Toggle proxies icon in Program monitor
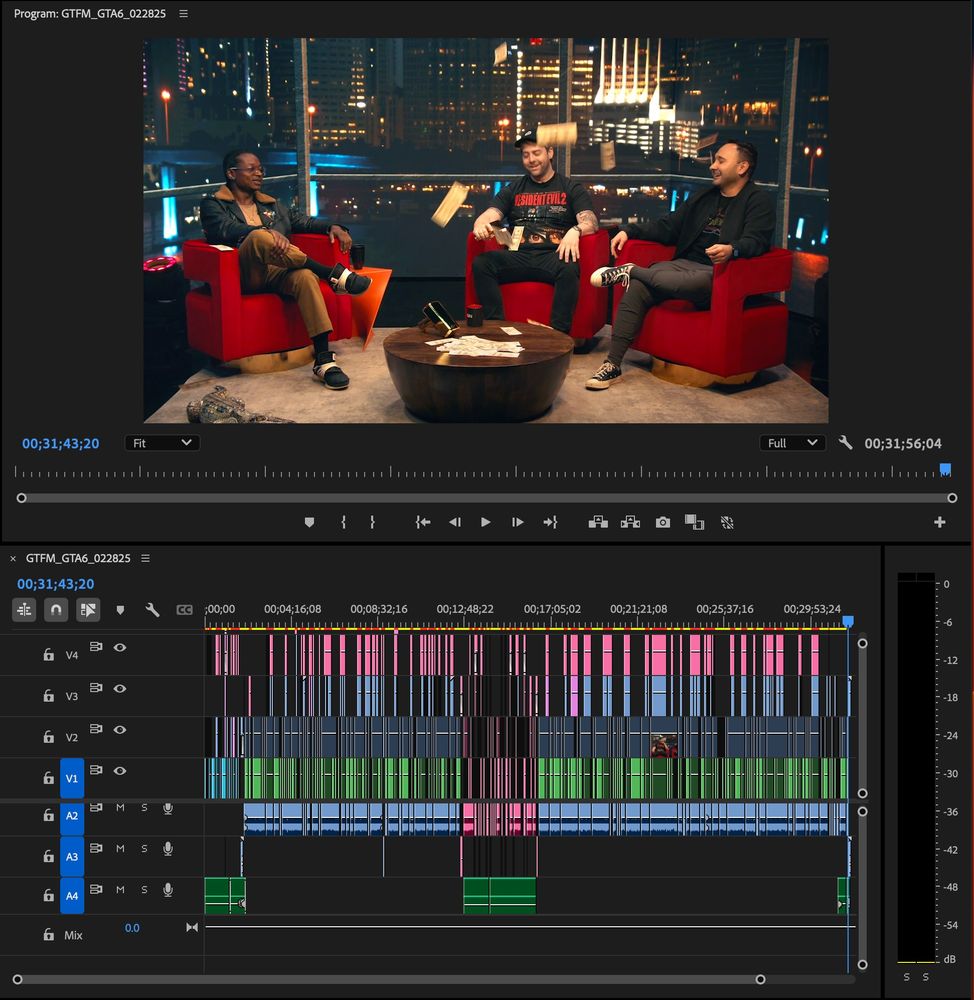Viewport: 974px width, 1000px height. point(727,522)
